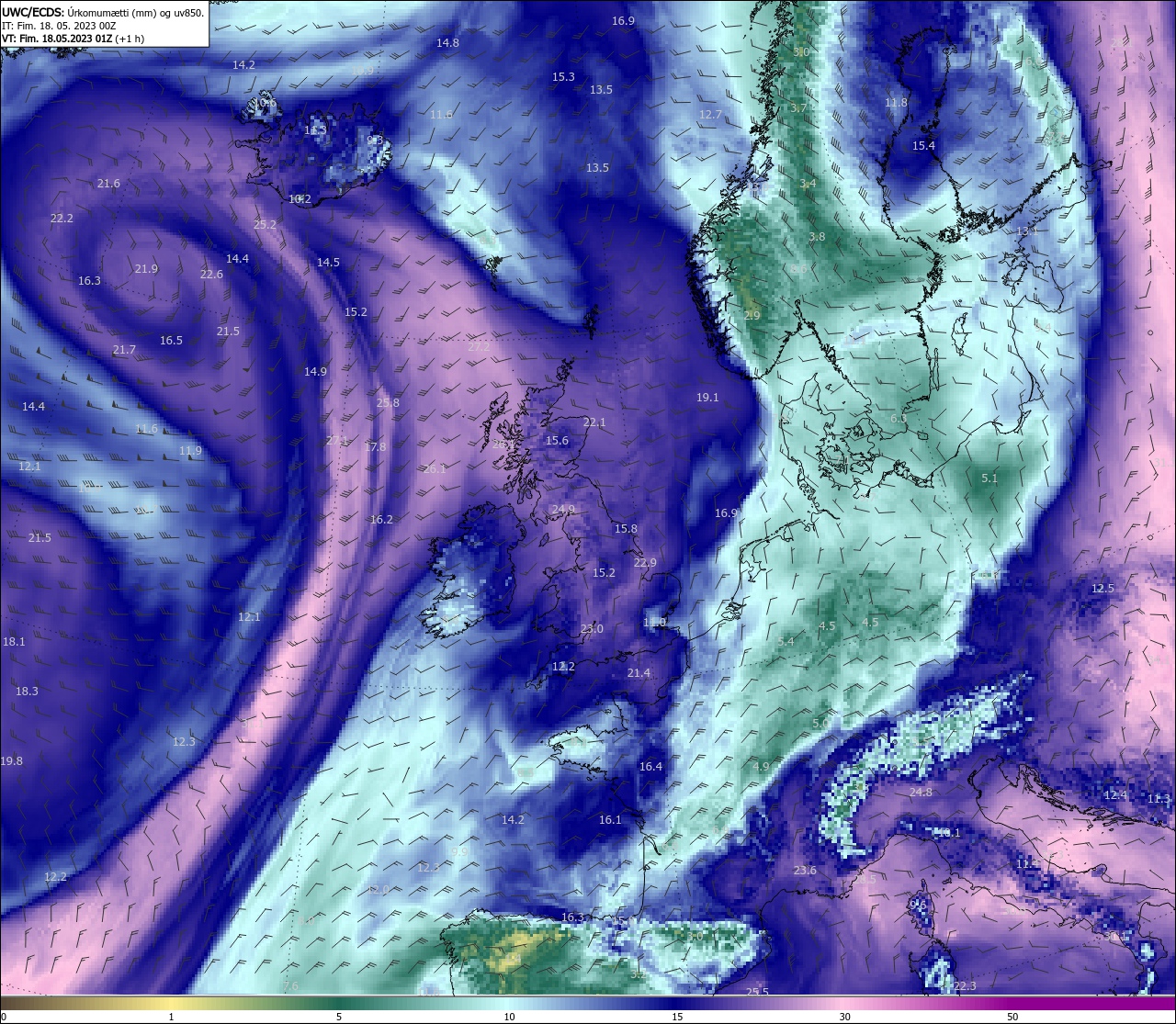Click the 21.9 value on the map
Image resolution: width=1176 pixels, height=1024 pixels.
[146, 269]
